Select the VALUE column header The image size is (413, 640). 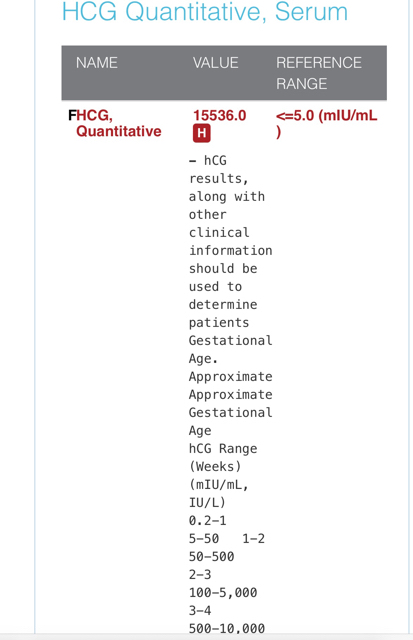[215, 63]
